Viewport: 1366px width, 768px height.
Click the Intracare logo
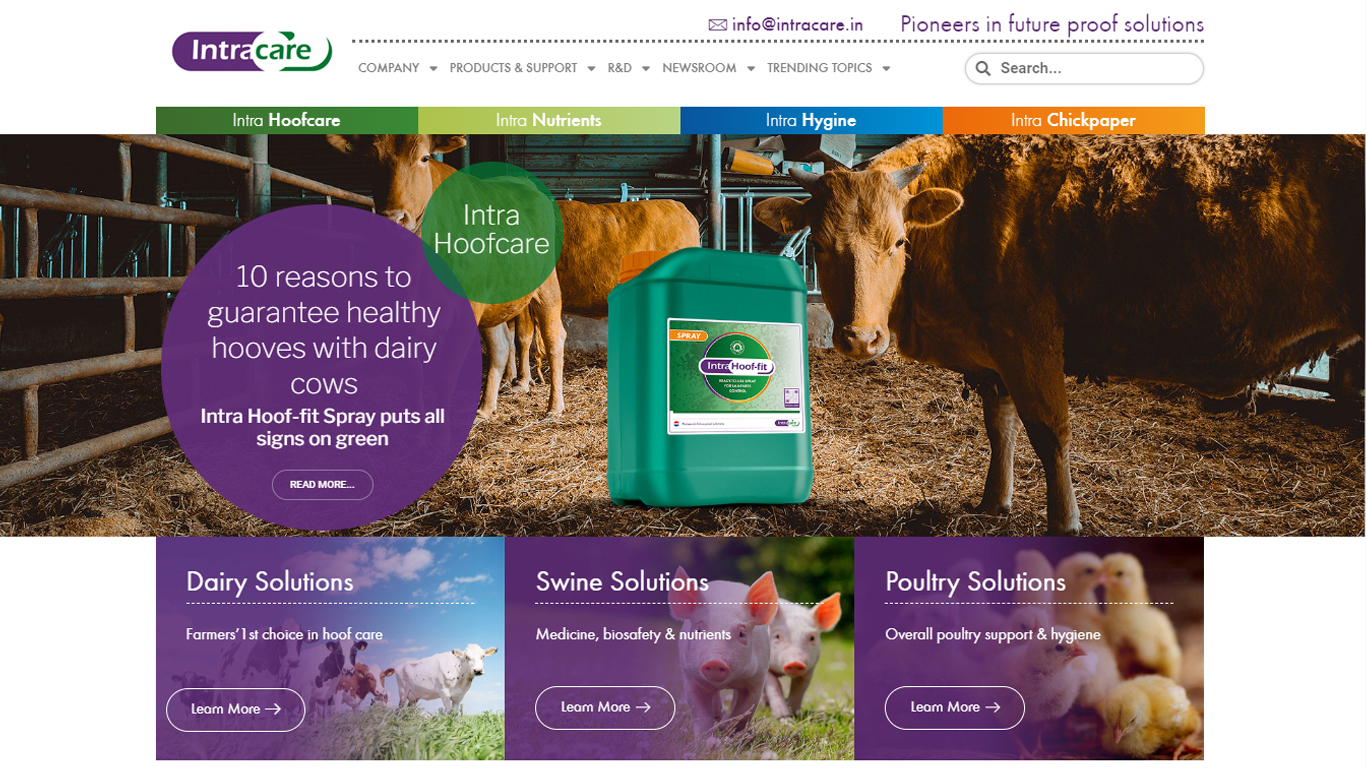[252, 51]
